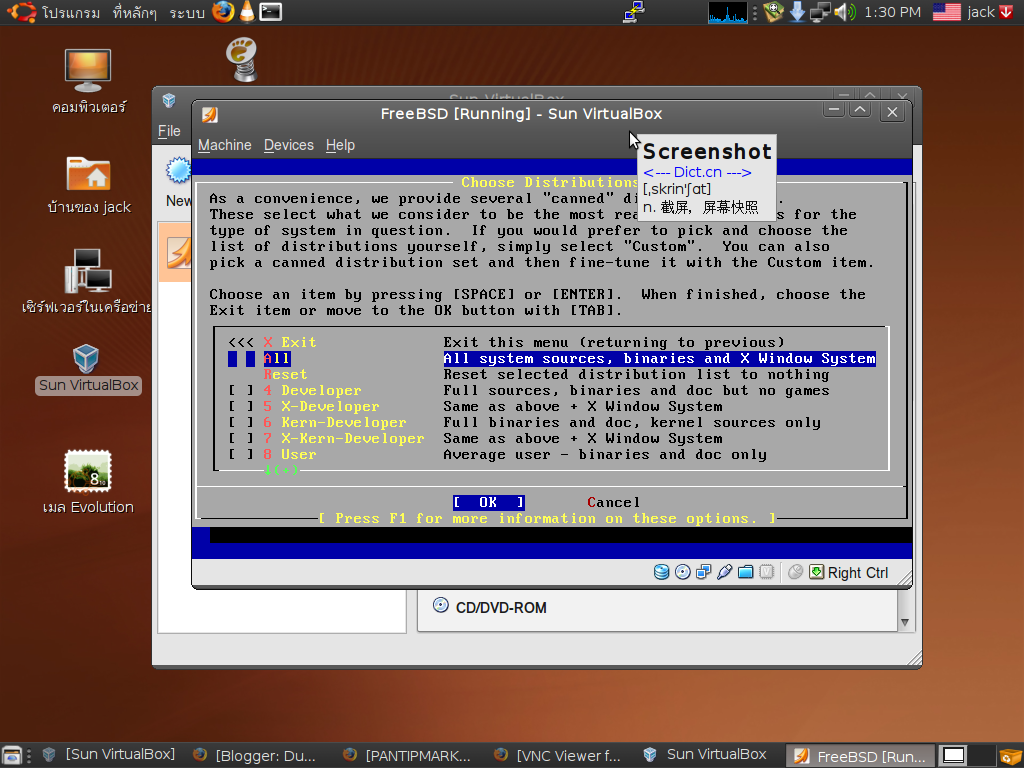Screen dimensions: 1024x768
Task: Click the host key keyboard-capture arrow icon
Action: [816, 572]
